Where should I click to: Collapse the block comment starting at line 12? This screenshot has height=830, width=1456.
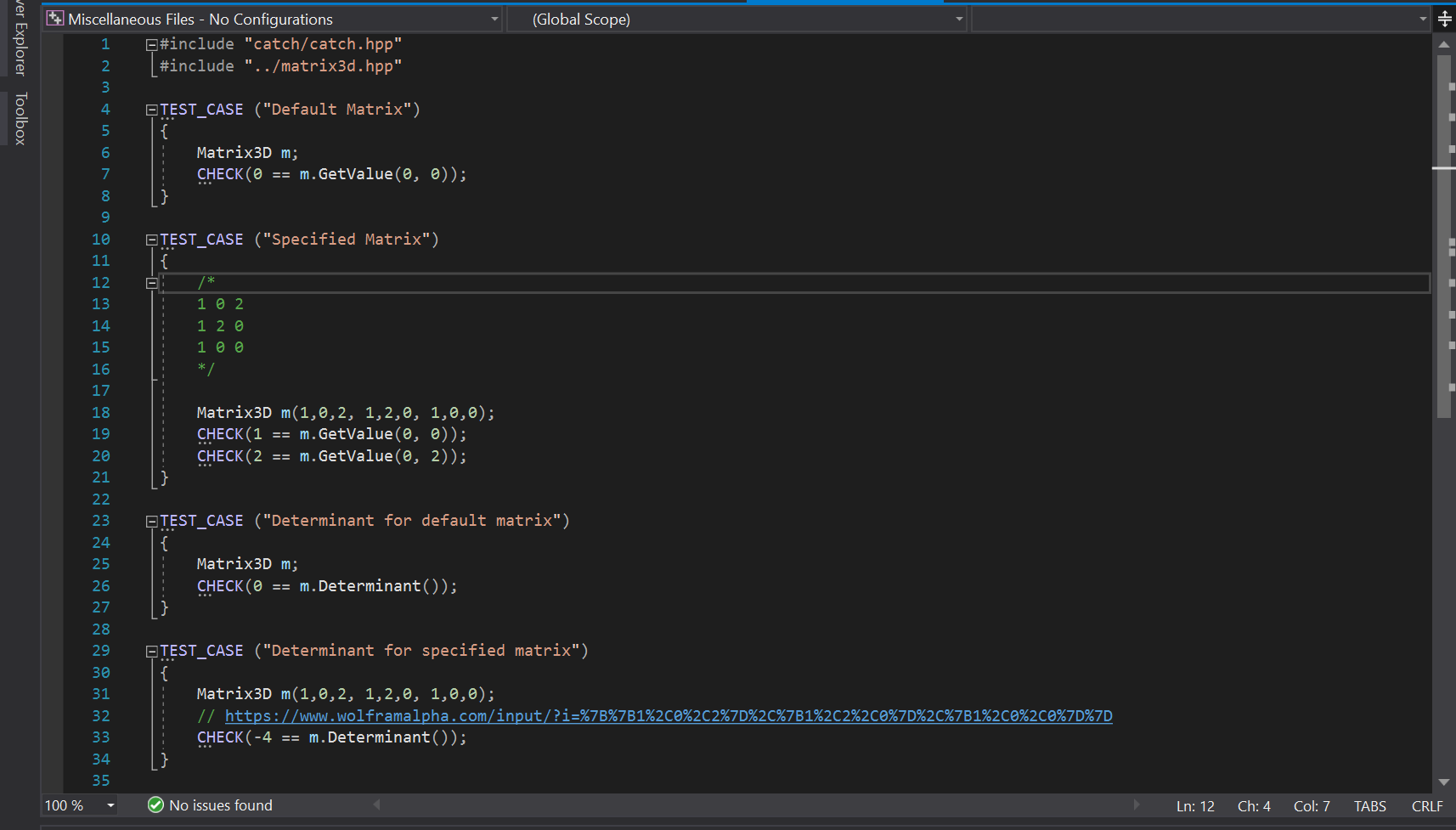[151, 283]
